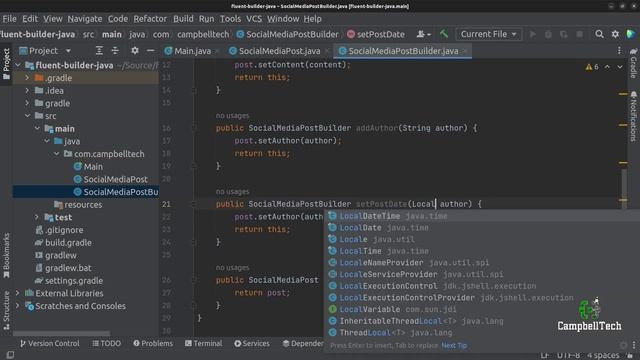Open the Build menu
The image size is (640, 360).
183,19
